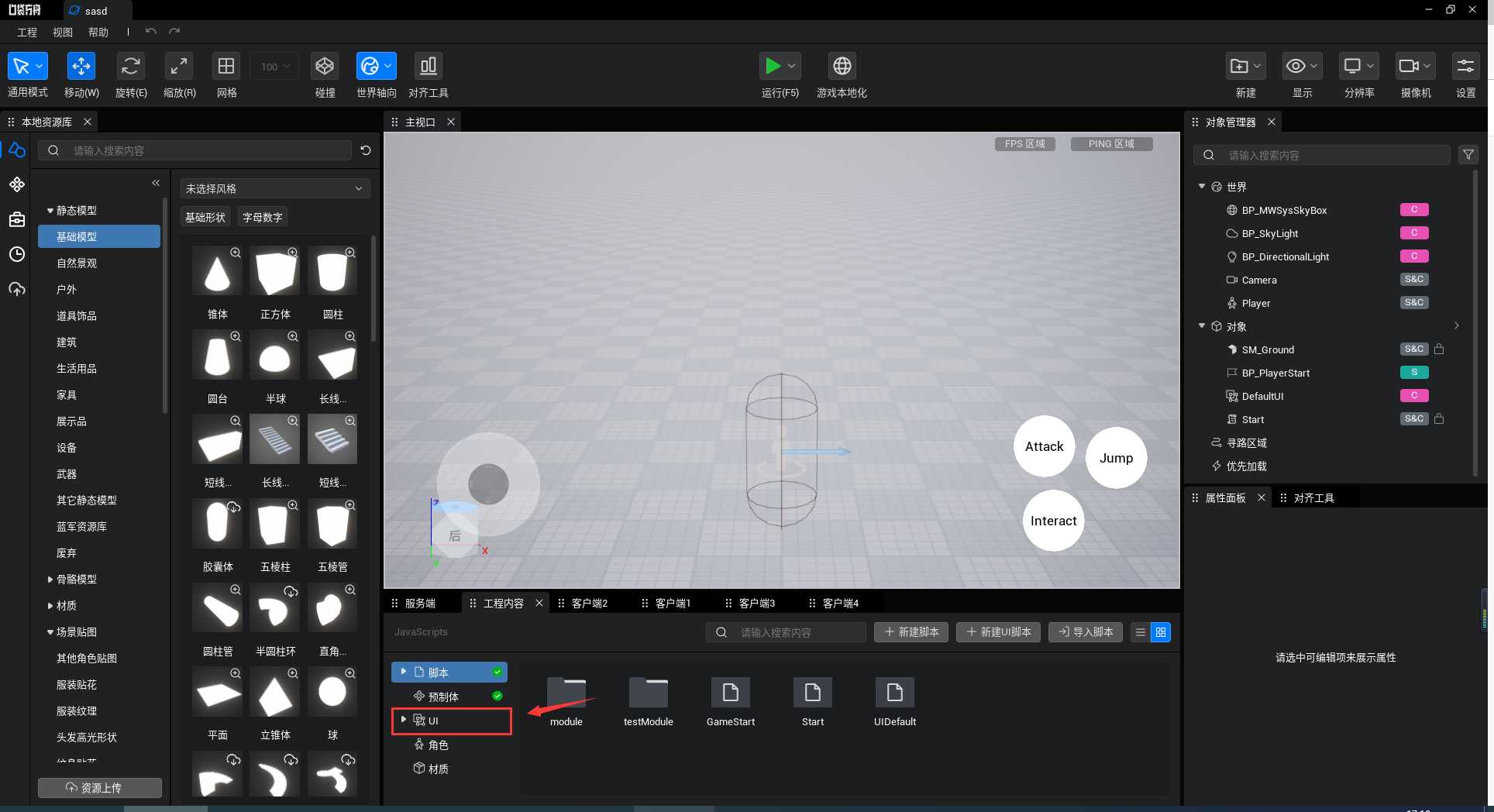Click the 世界轴向 world axis icon

coord(370,67)
